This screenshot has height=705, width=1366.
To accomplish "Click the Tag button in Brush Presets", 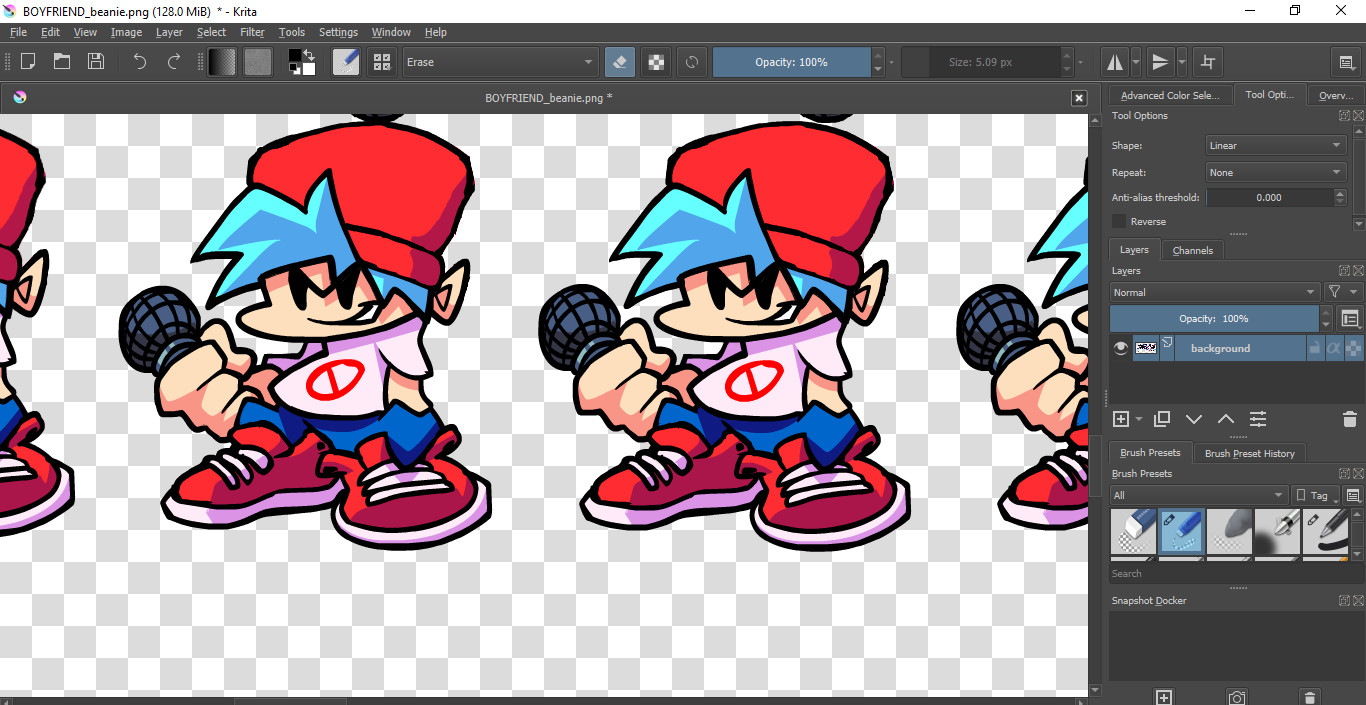I will [1312, 495].
